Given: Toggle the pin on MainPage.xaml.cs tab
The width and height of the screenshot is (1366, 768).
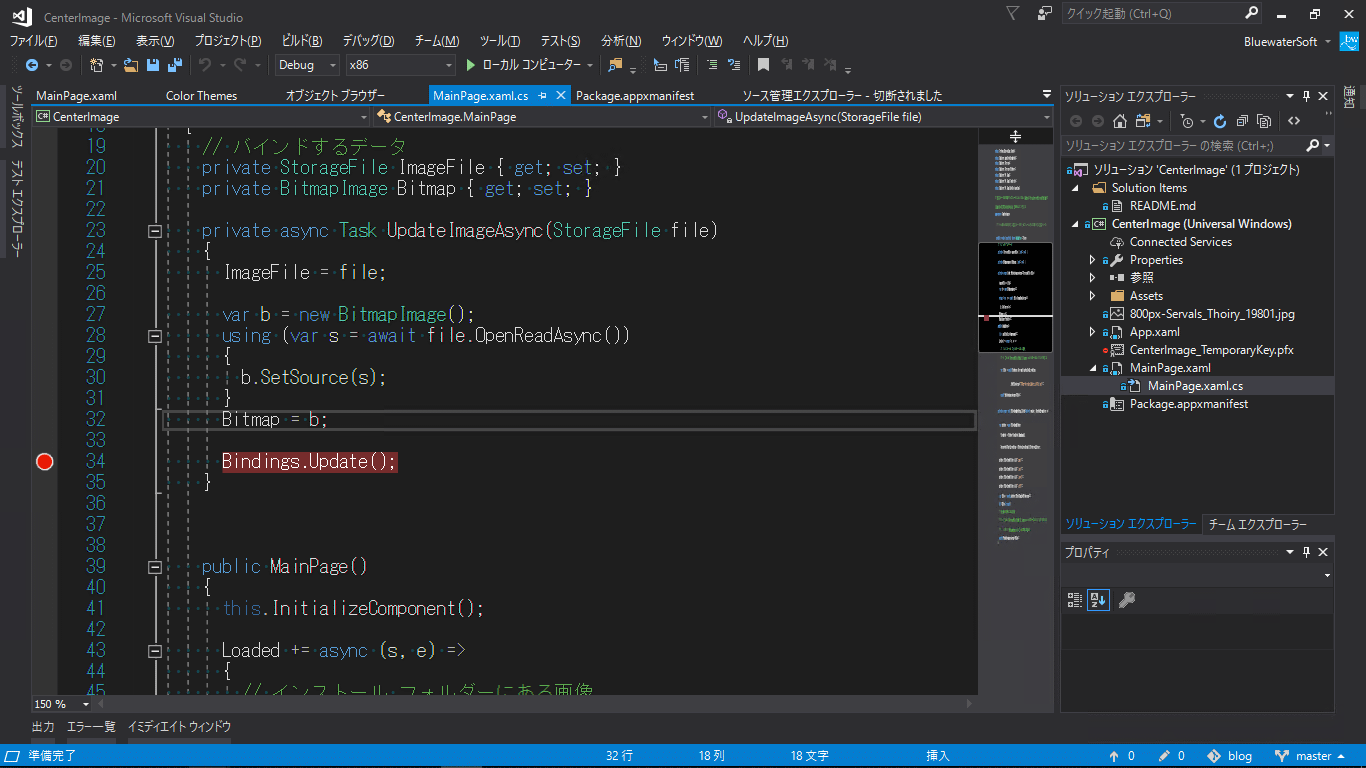Looking at the screenshot, I should point(540,95).
